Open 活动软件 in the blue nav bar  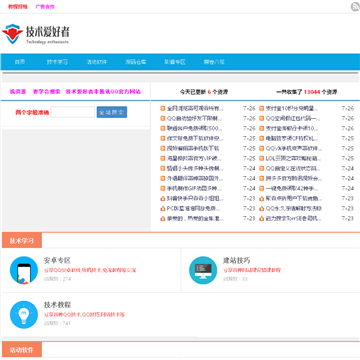(97, 62)
